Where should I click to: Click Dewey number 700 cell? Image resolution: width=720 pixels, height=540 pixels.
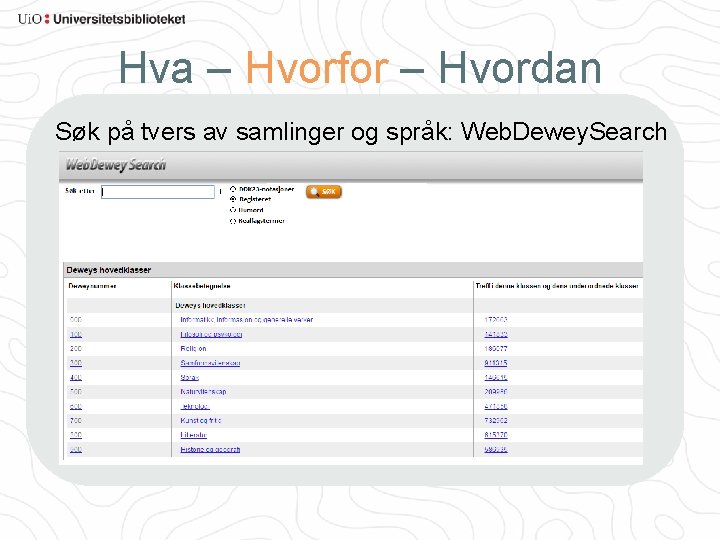point(76,420)
